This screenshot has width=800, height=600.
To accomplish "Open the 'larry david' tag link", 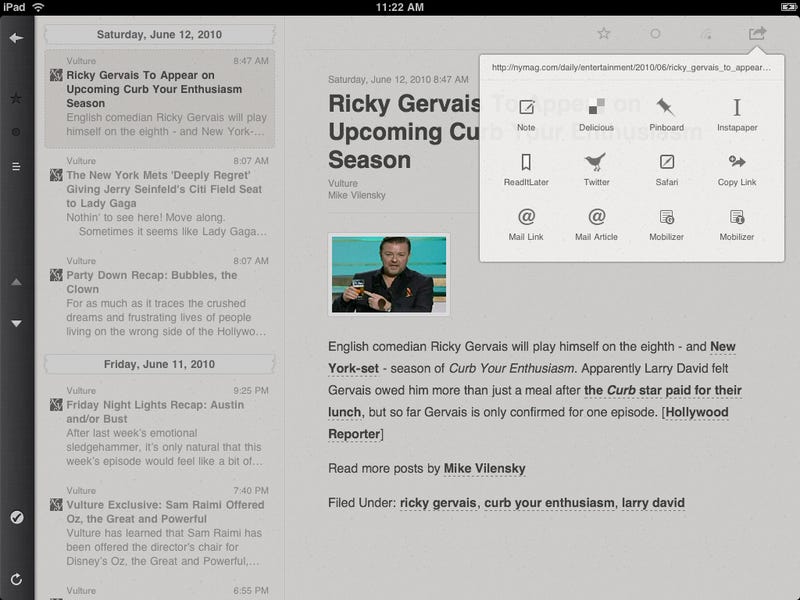I will tap(653, 503).
